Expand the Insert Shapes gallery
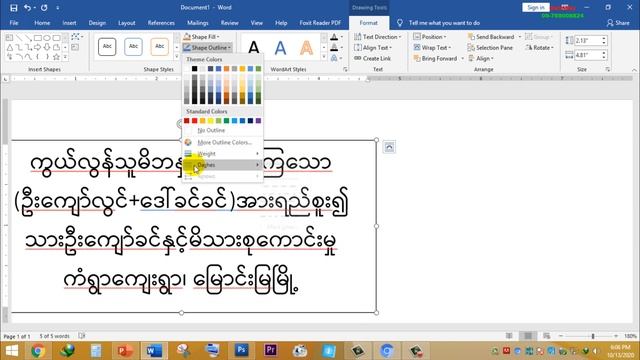640x360 pixels. [x=65, y=58]
